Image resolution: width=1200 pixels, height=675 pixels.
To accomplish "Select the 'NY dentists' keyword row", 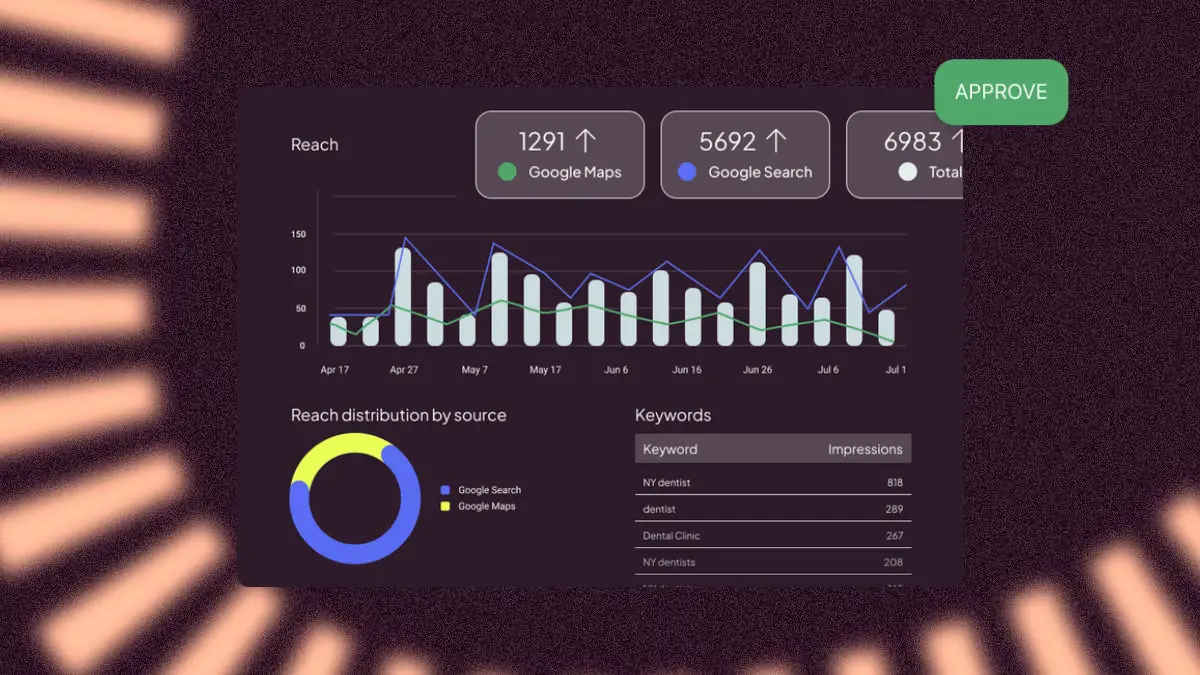I will [773, 562].
